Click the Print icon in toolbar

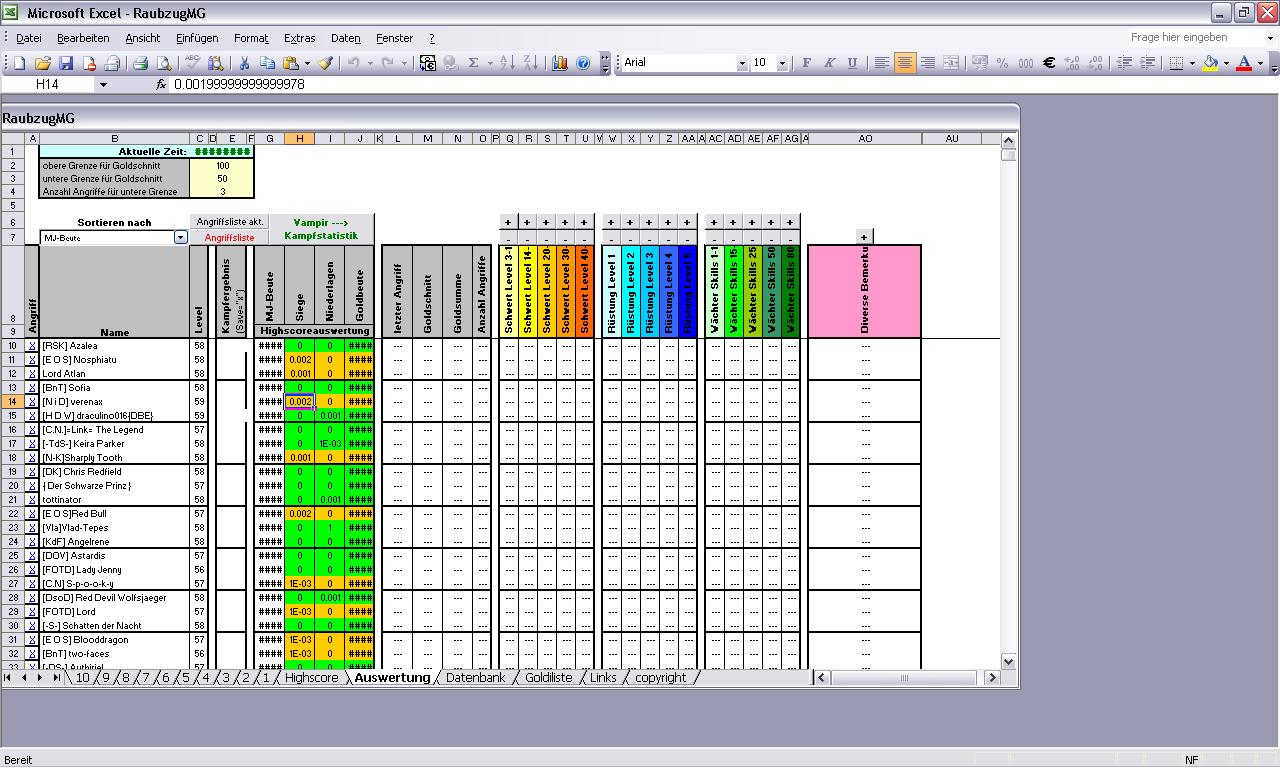point(140,63)
